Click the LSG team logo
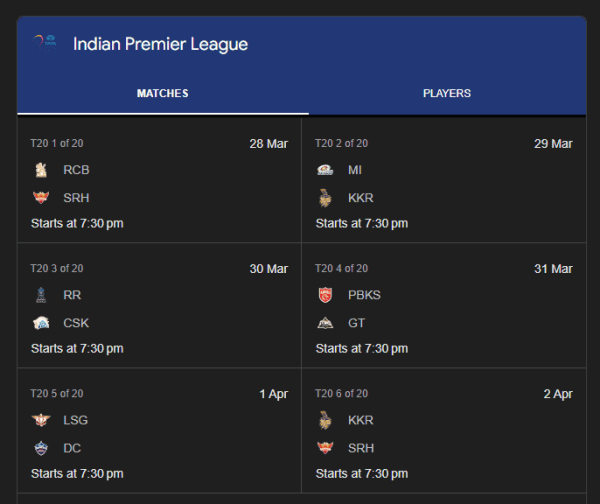600x504 pixels. click(41, 420)
